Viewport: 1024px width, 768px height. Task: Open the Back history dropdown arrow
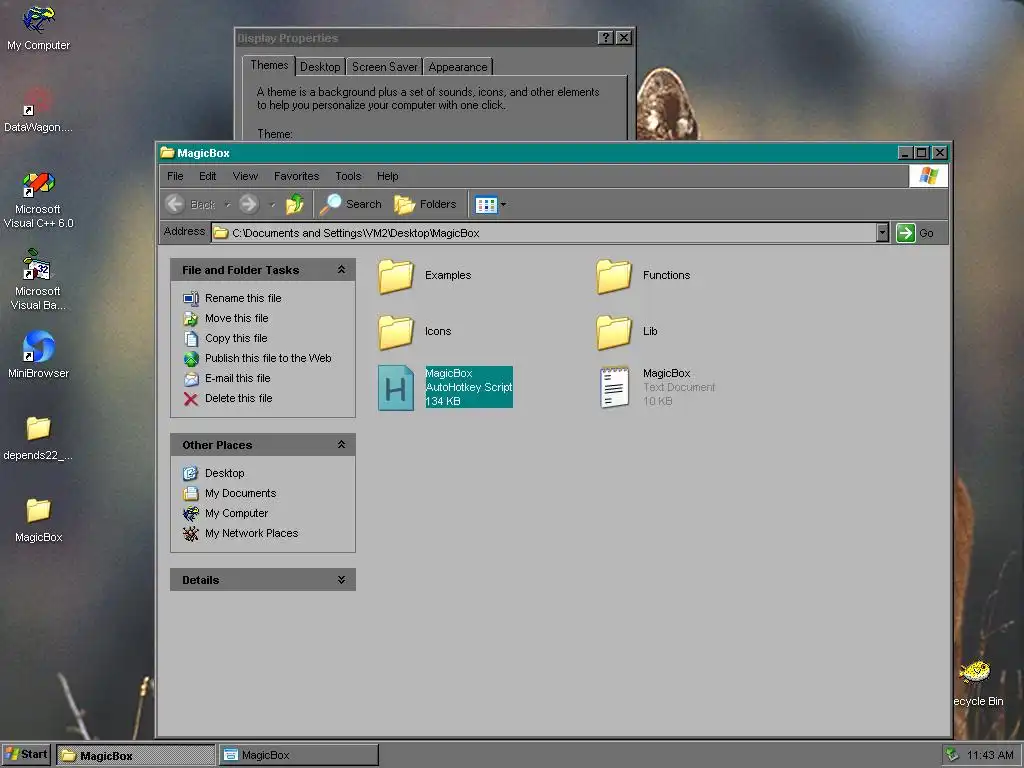227,205
